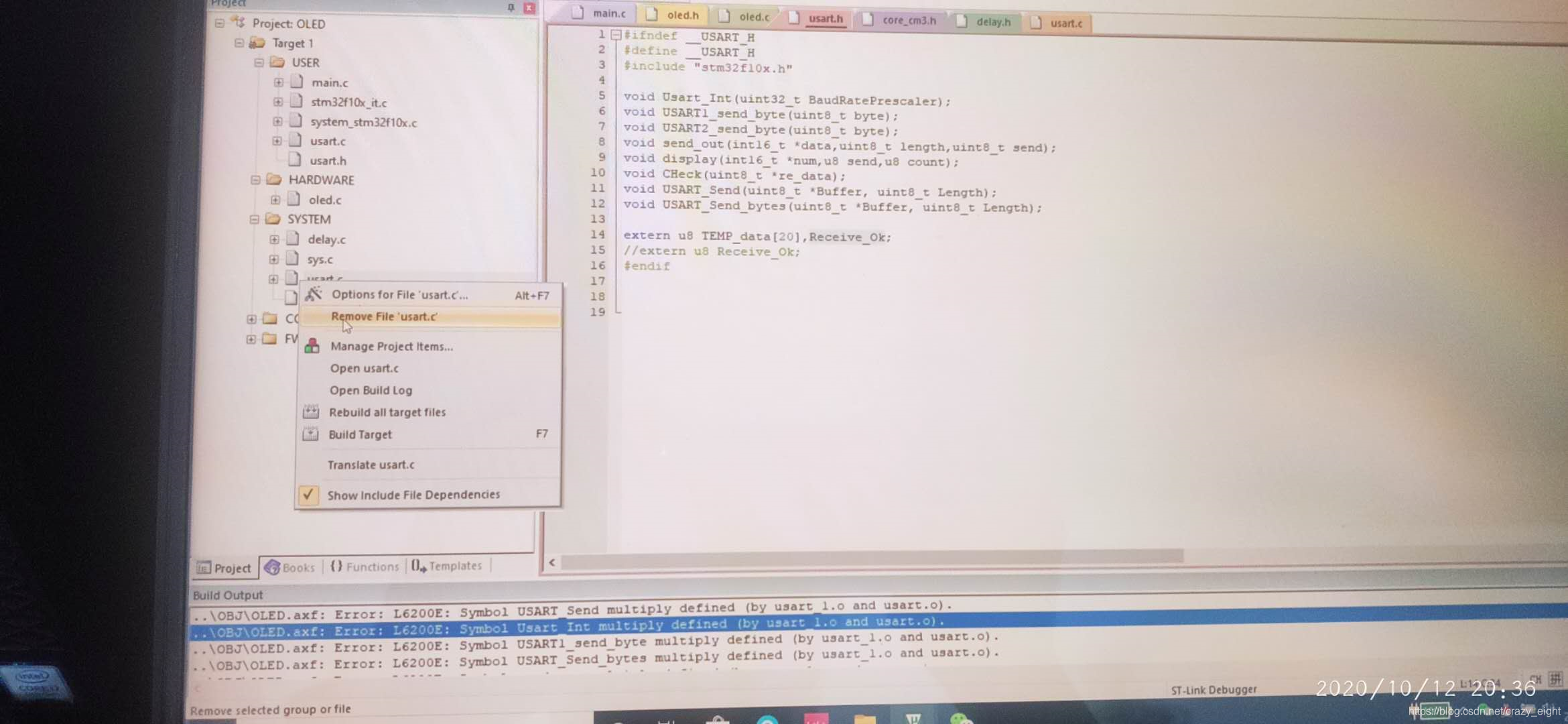Image resolution: width=1568 pixels, height=724 pixels.
Task: Click the Templates tab icon
Action: pyautogui.click(x=418, y=566)
